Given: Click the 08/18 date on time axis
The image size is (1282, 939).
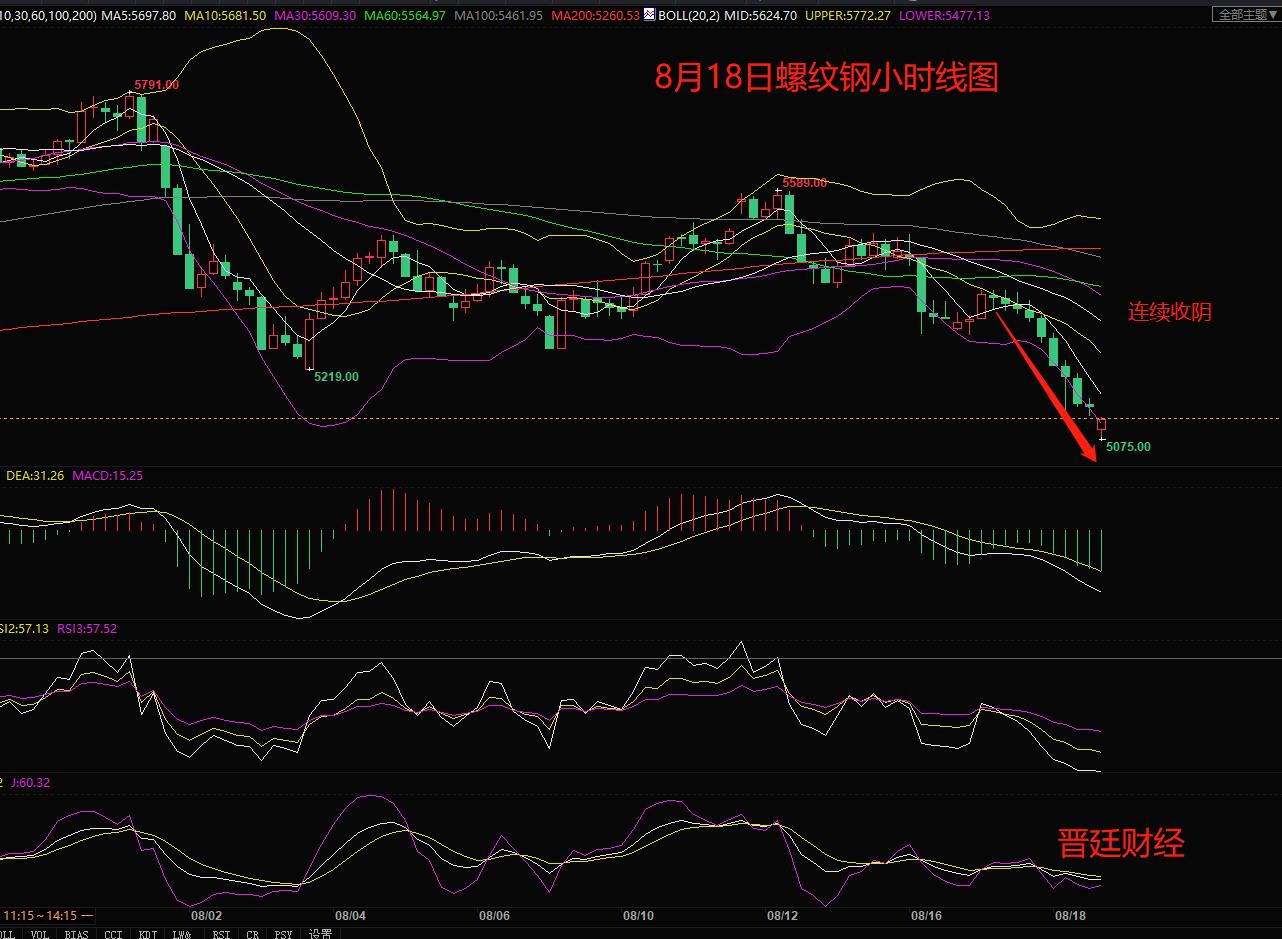Looking at the screenshot, I should coord(1072,915).
